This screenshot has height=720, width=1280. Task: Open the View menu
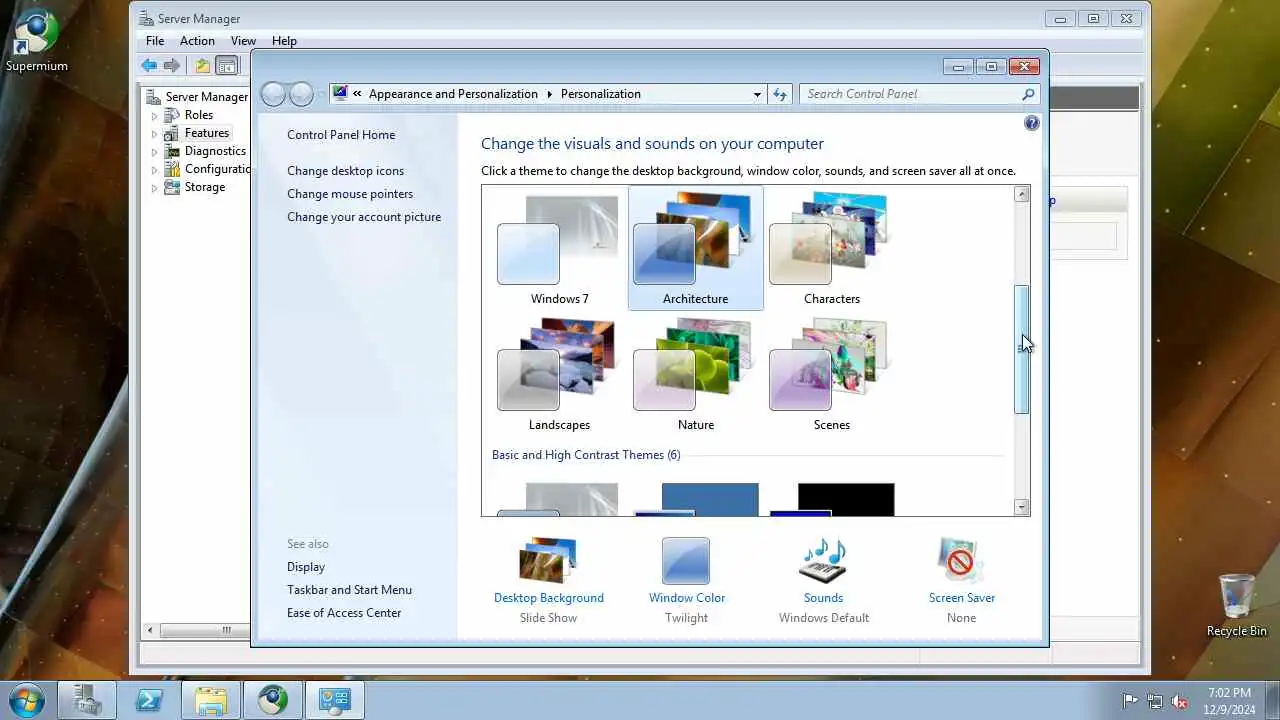click(243, 41)
